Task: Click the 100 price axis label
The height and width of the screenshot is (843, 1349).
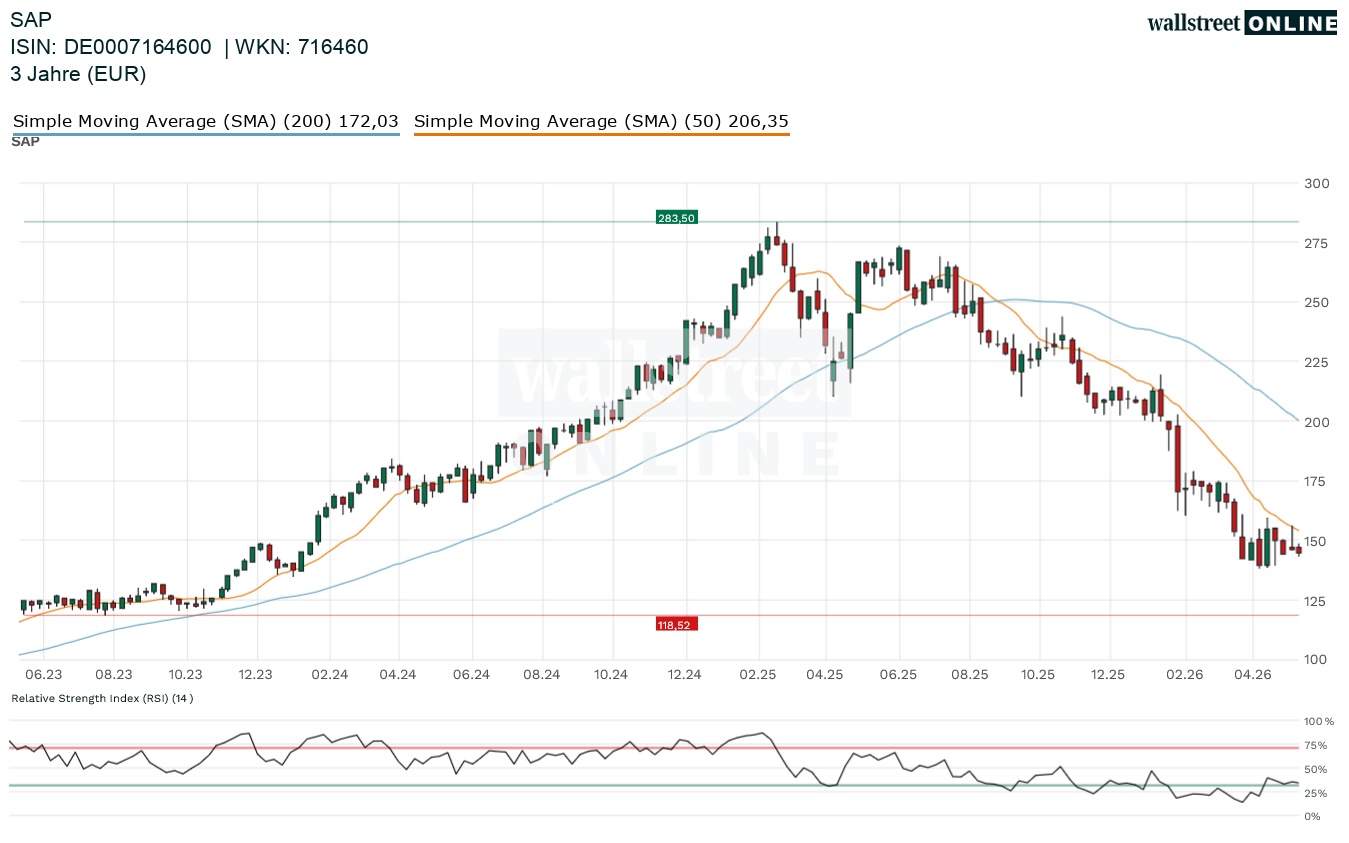Action: click(1317, 660)
